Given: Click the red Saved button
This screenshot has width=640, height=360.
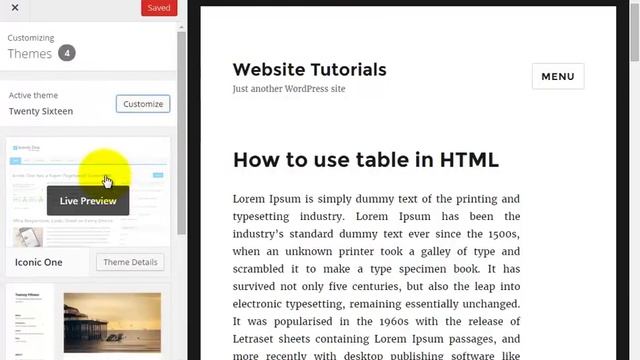Looking at the screenshot, I should pyautogui.click(x=159, y=8).
